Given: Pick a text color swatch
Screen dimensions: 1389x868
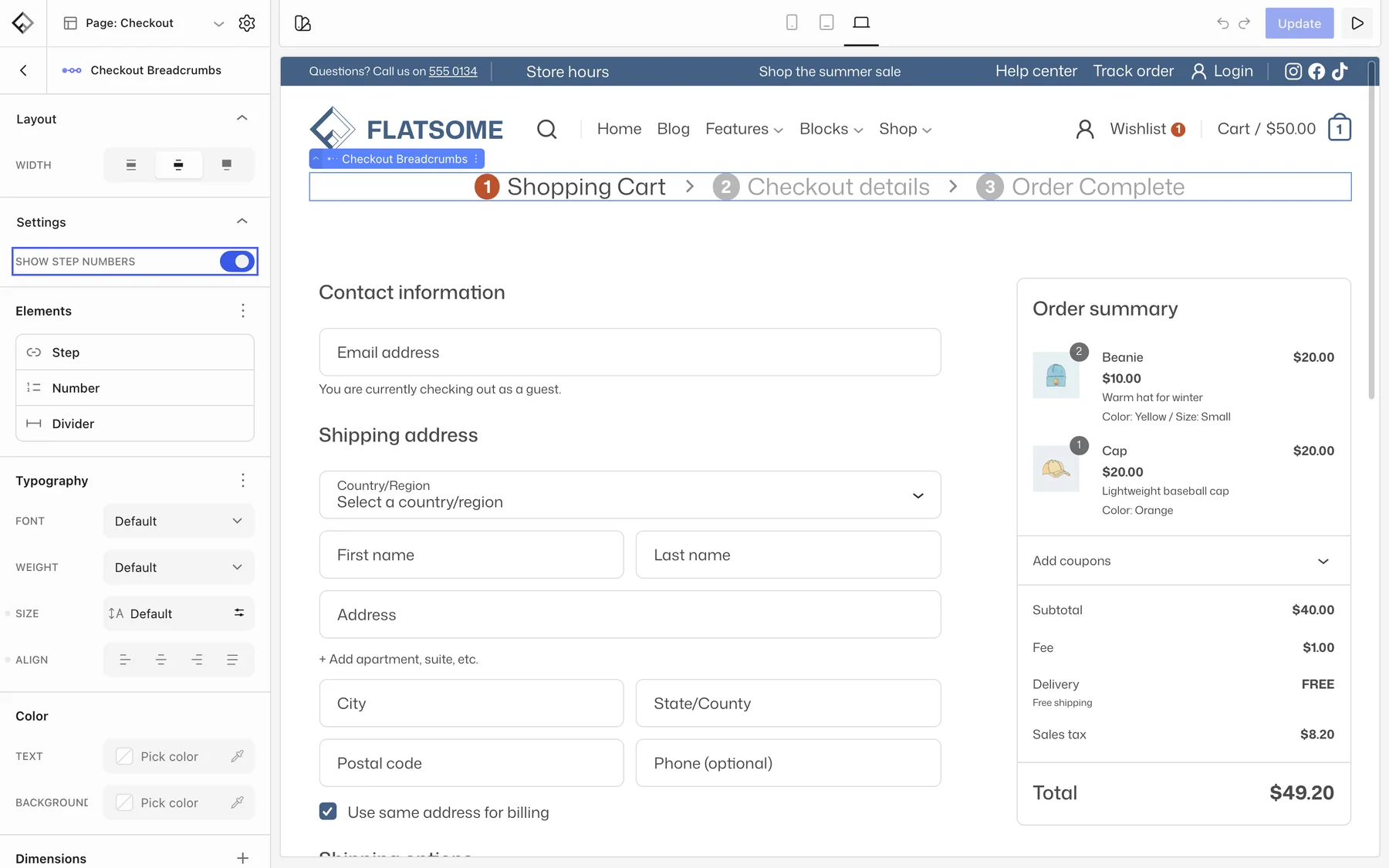Looking at the screenshot, I should (124, 756).
